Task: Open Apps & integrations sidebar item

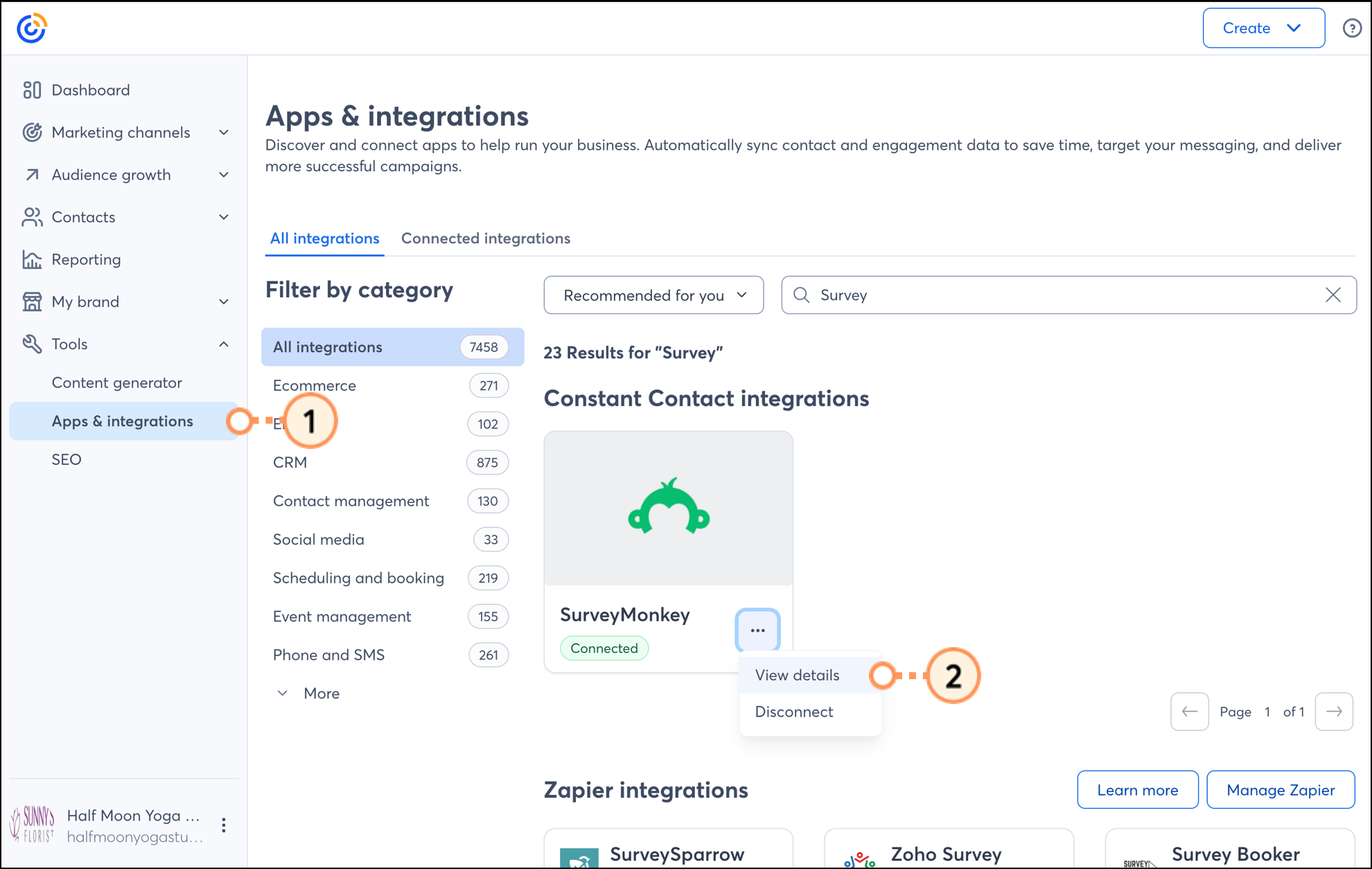Action: [123, 421]
